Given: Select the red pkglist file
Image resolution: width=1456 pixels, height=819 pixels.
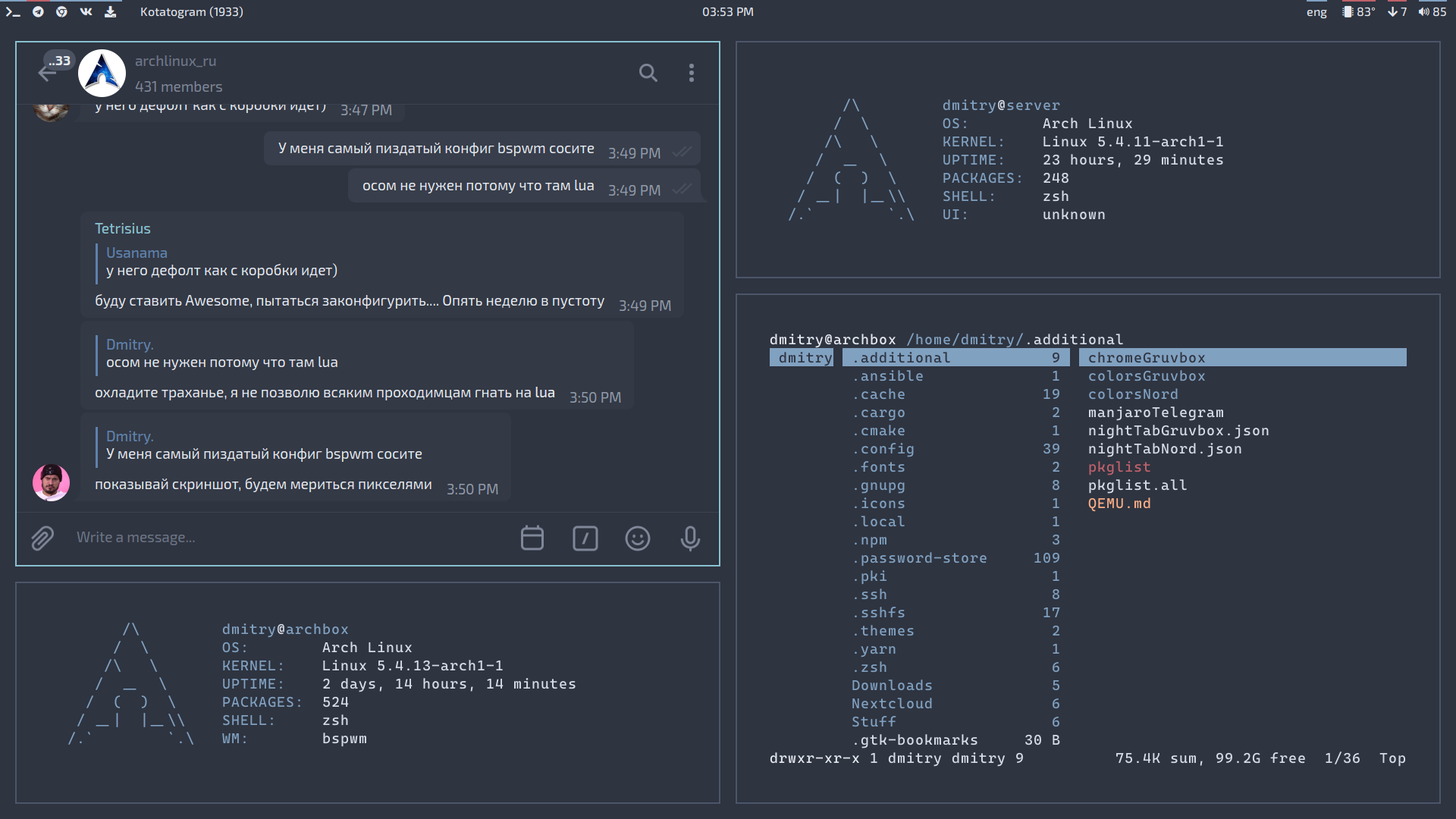Looking at the screenshot, I should tap(1119, 467).
